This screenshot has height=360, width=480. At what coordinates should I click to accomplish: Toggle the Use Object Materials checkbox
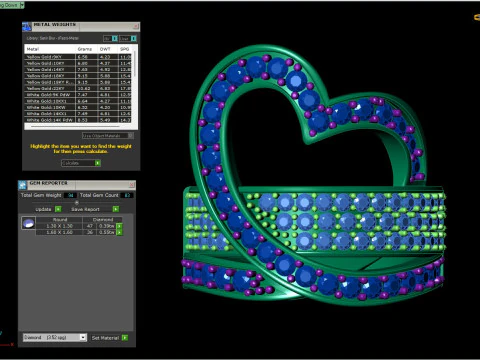(x=131, y=136)
